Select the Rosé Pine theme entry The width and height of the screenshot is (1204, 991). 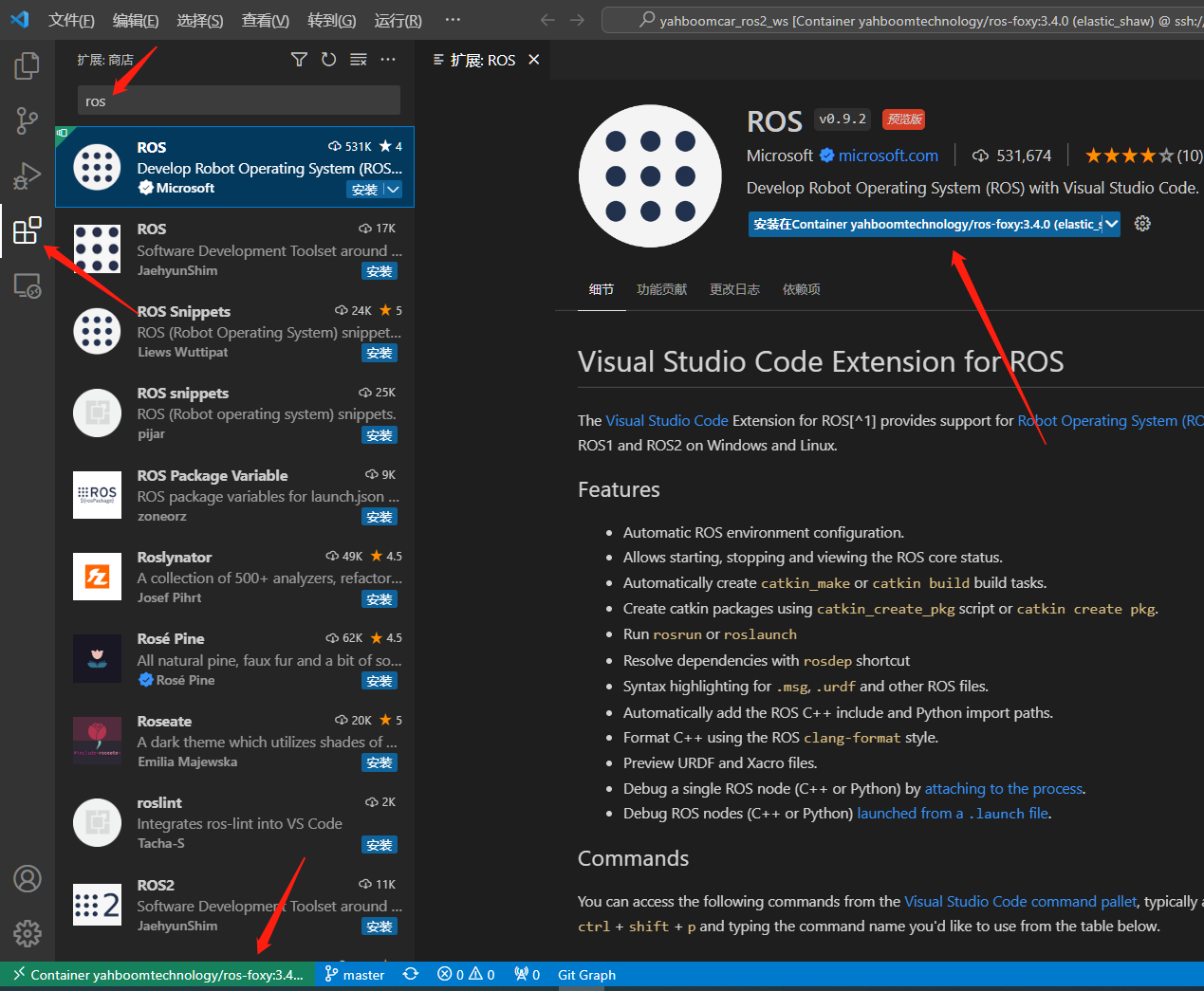pos(235,658)
